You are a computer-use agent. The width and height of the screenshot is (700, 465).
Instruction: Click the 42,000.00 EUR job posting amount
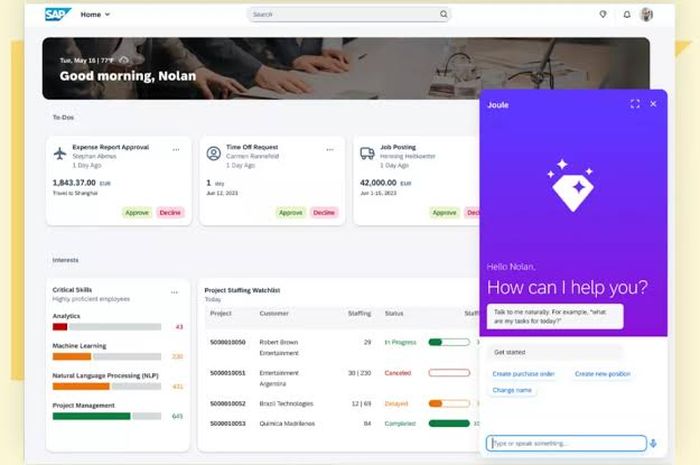(386, 183)
